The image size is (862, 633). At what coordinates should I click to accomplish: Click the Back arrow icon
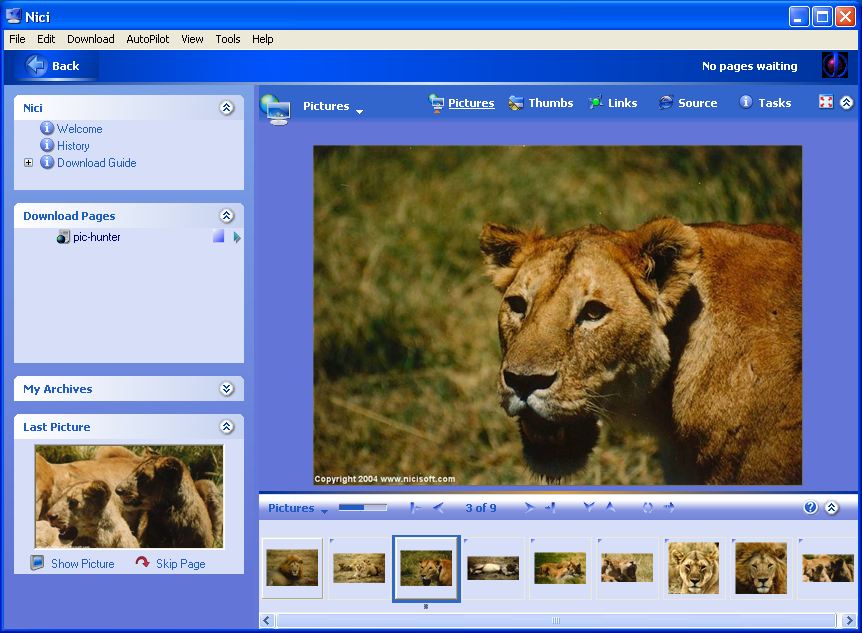point(36,65)
